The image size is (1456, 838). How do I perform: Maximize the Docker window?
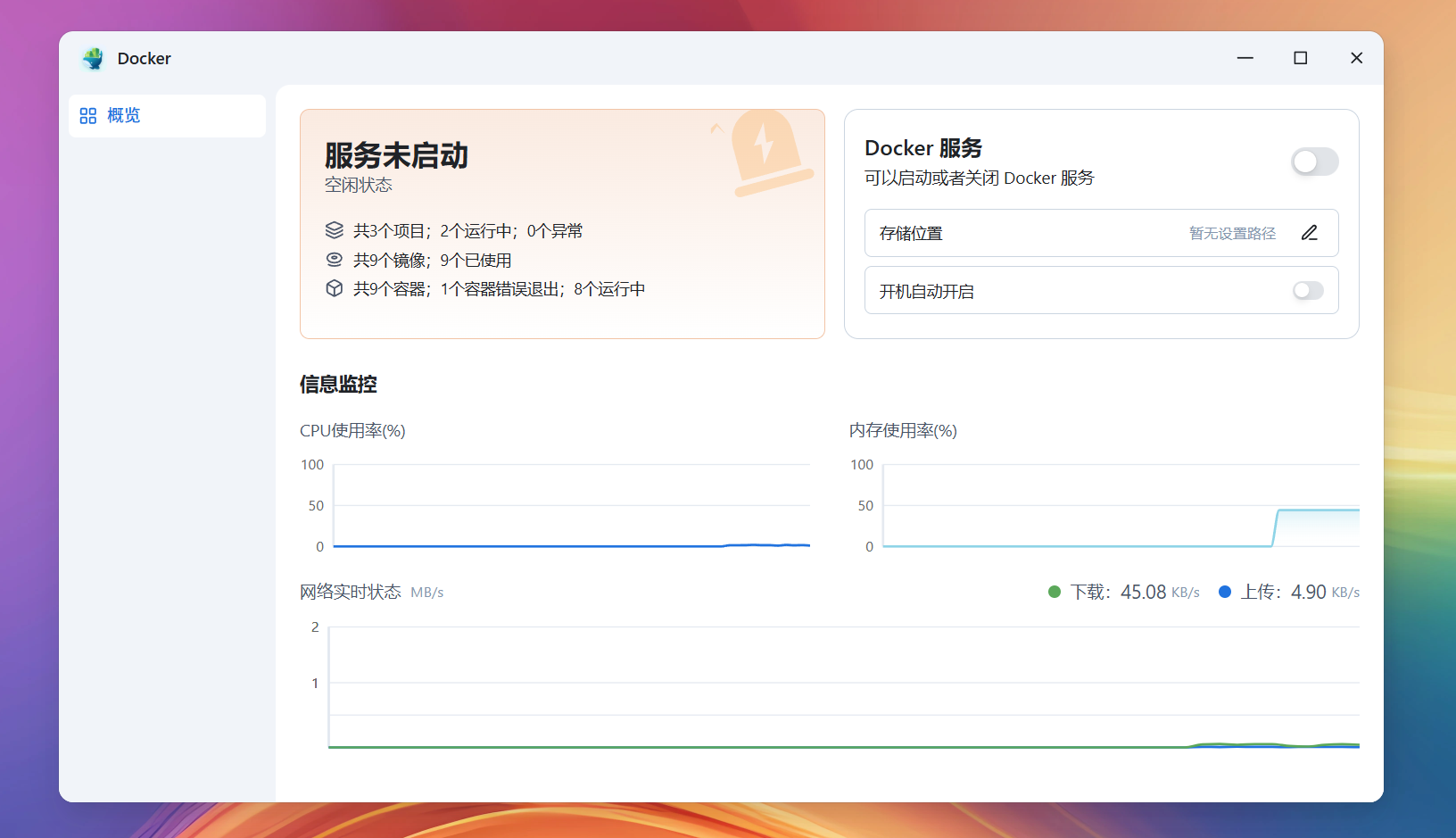1301,58
